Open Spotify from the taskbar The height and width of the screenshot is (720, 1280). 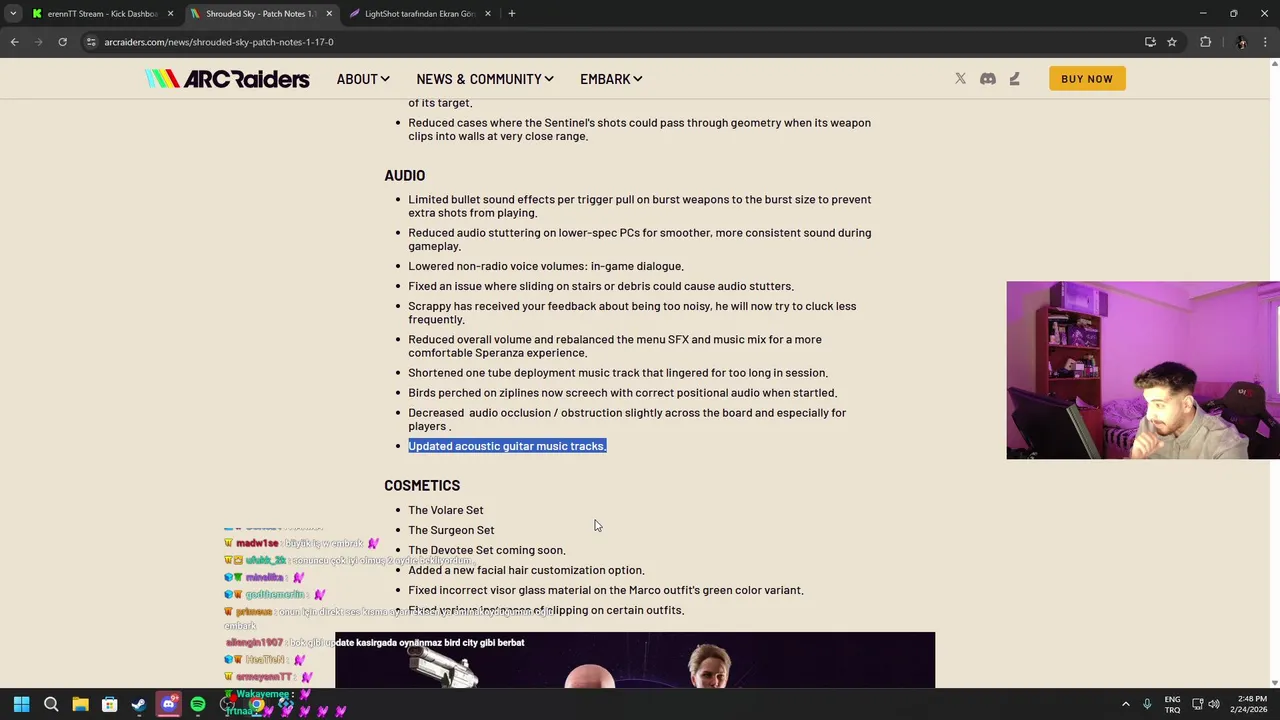[198, 704]
